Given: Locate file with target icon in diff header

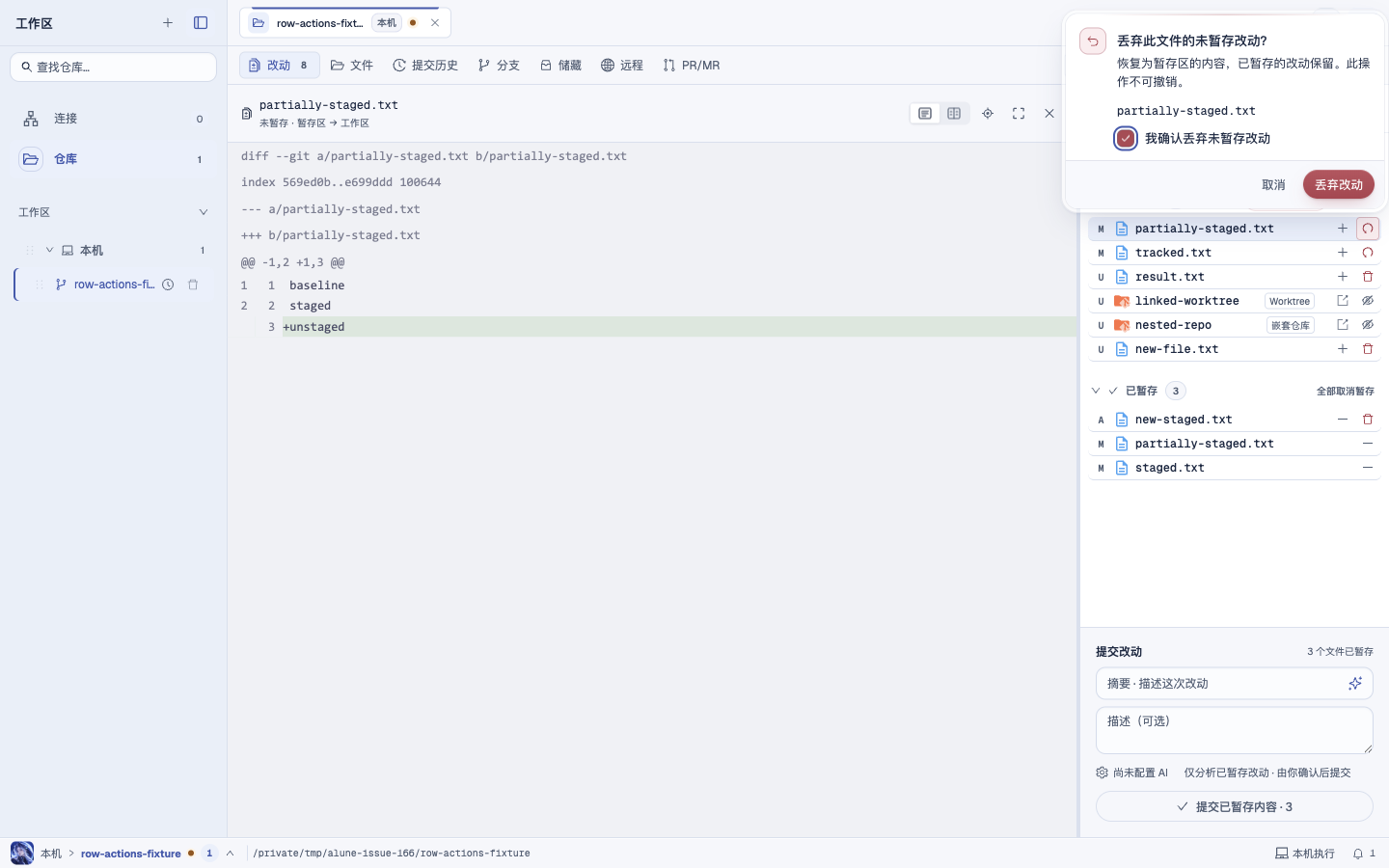Looking at the screenshot, I should [x=988, y=114].
